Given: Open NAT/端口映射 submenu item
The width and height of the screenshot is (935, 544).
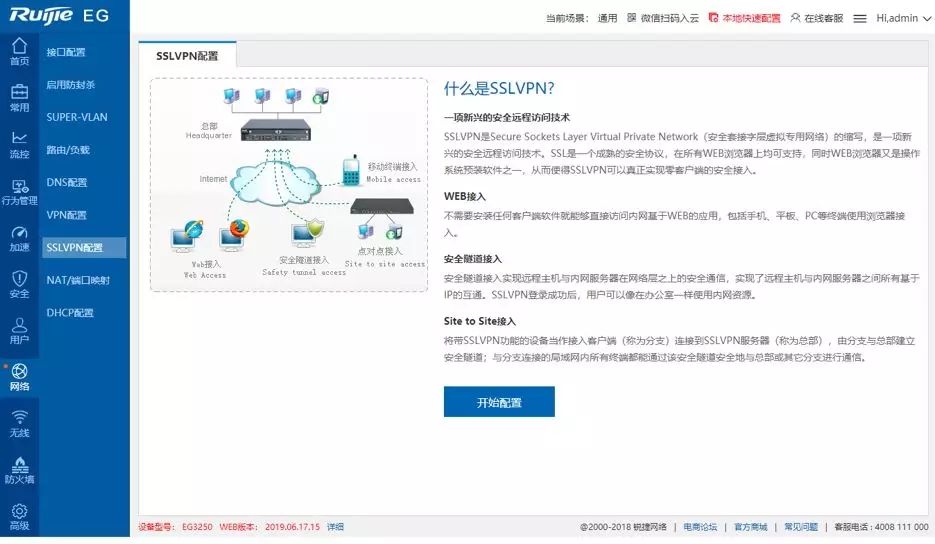Looking at the screenshot, I should tap(78, 280).
